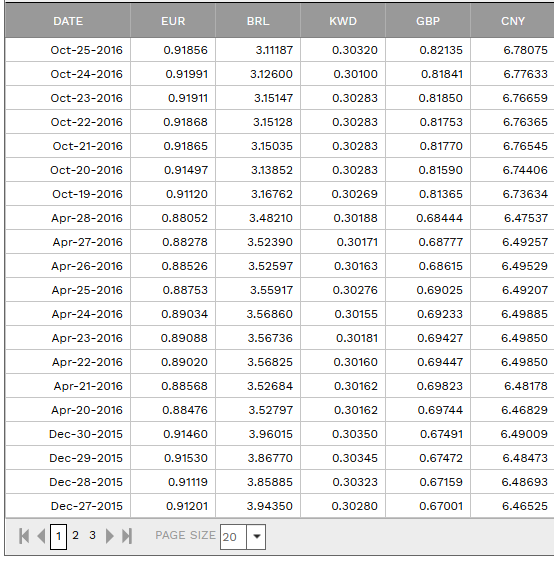Click BRL value 3.56860
Image resolution: width=554 pixels, height=561 pixels.
(x=269, y=313)
